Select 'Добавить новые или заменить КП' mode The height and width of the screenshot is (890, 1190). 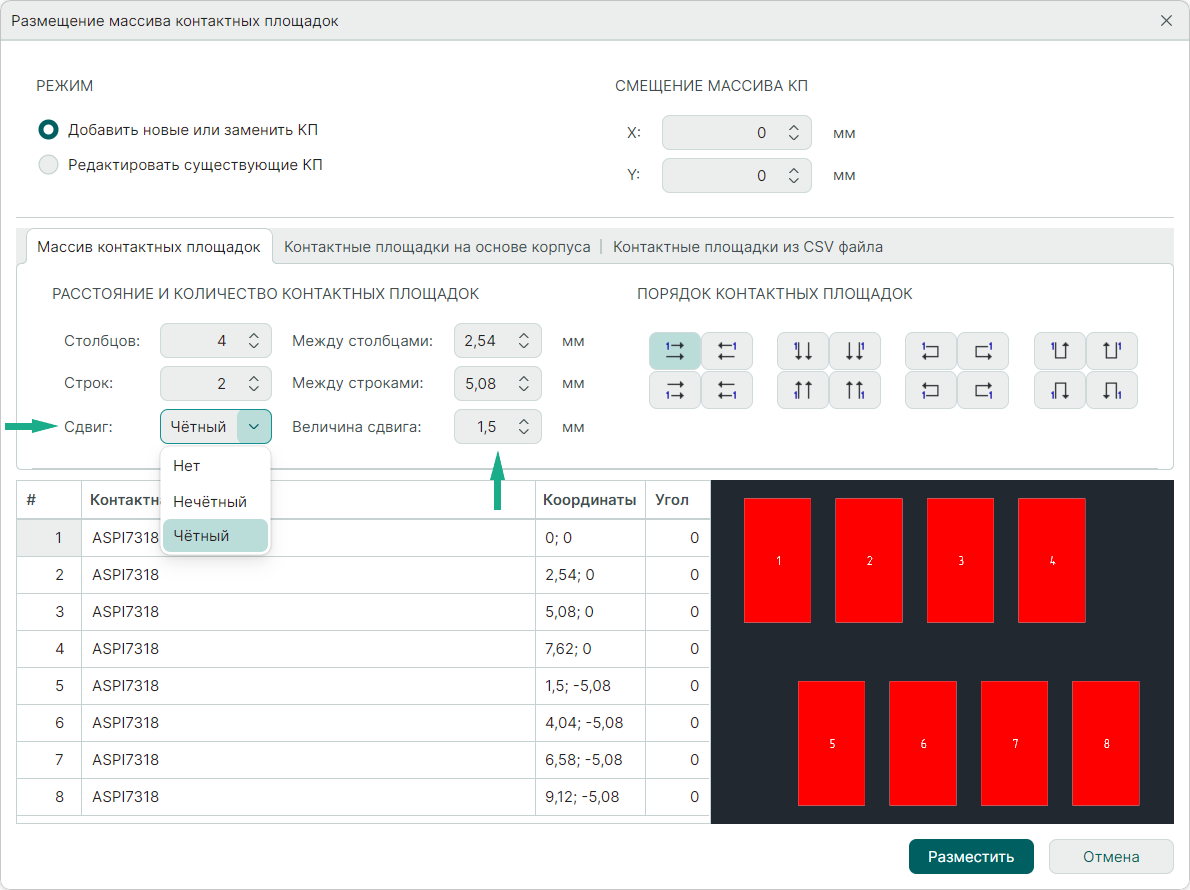point(48,130)
